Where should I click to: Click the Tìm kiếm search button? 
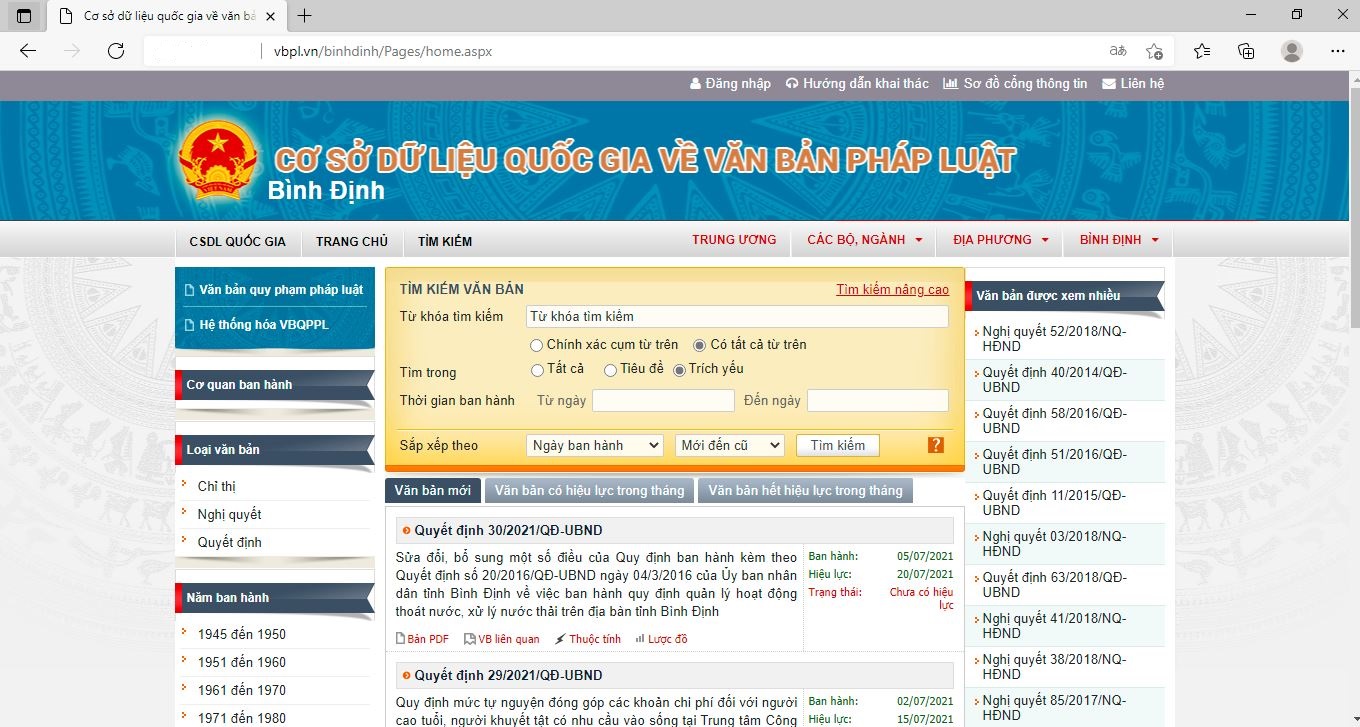(x=838, y=445)
